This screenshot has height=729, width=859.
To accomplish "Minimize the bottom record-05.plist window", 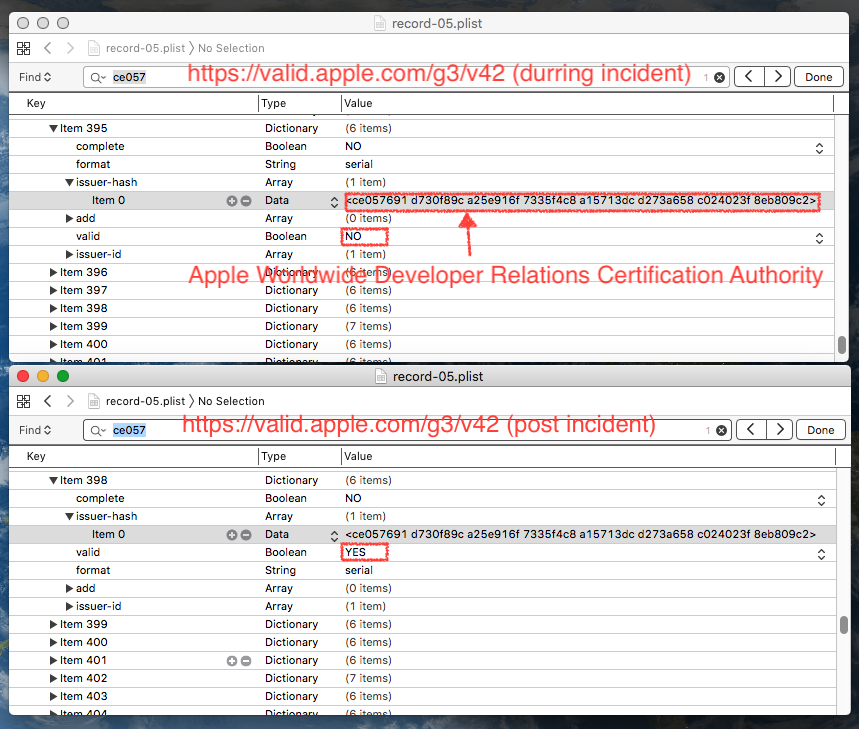I will click(x=43, y=376).
